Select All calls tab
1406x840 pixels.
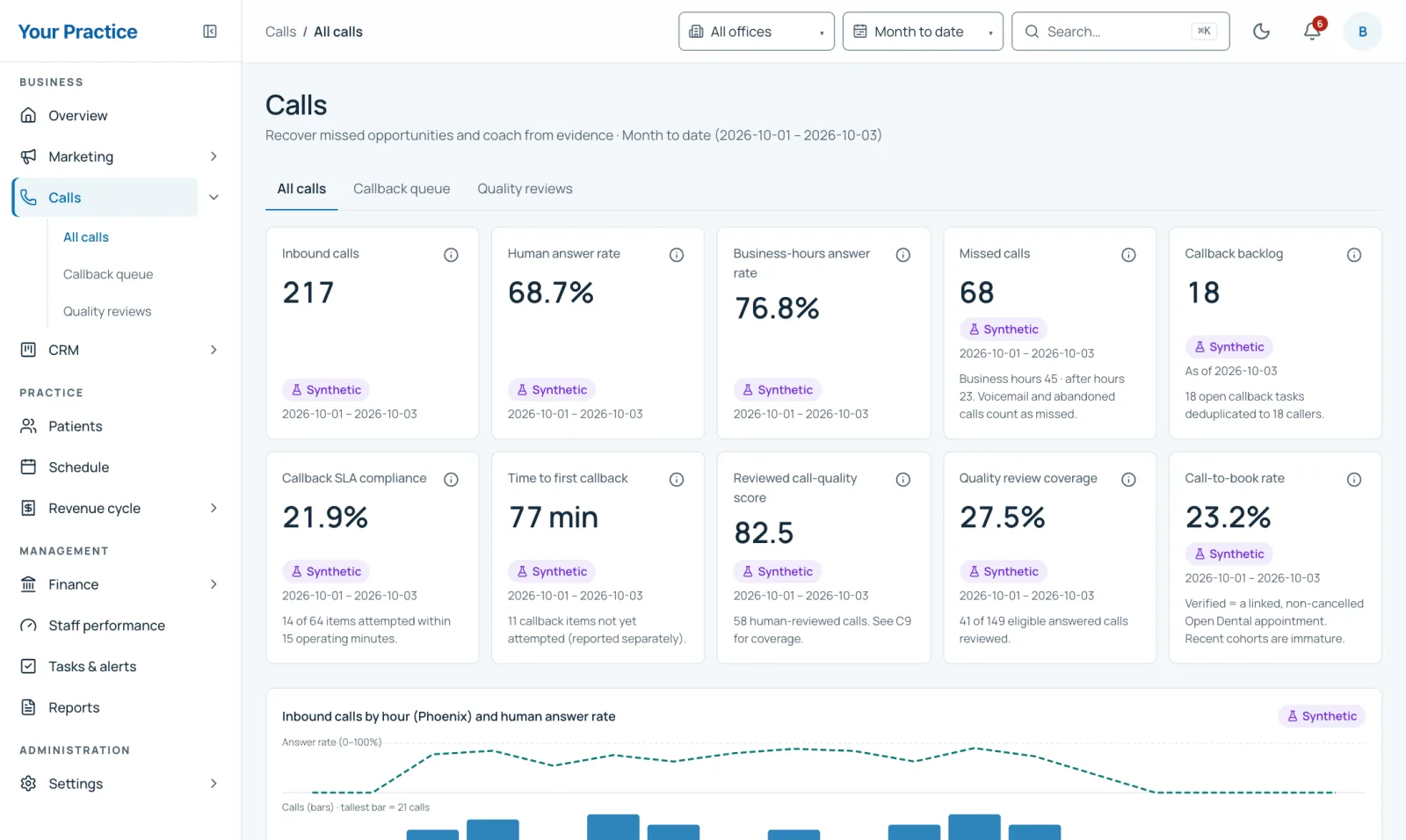coord(301,189)
